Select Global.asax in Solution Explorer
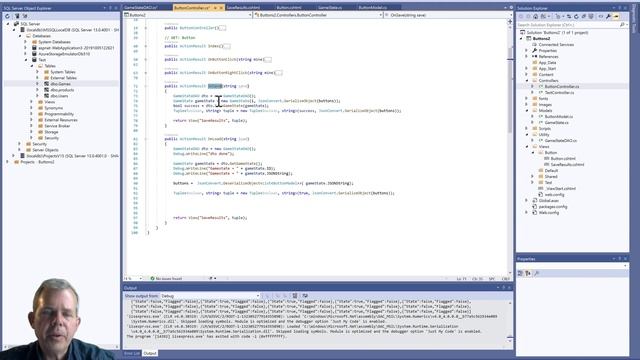Screen dimensions: 640x360 tap(549, 200)
